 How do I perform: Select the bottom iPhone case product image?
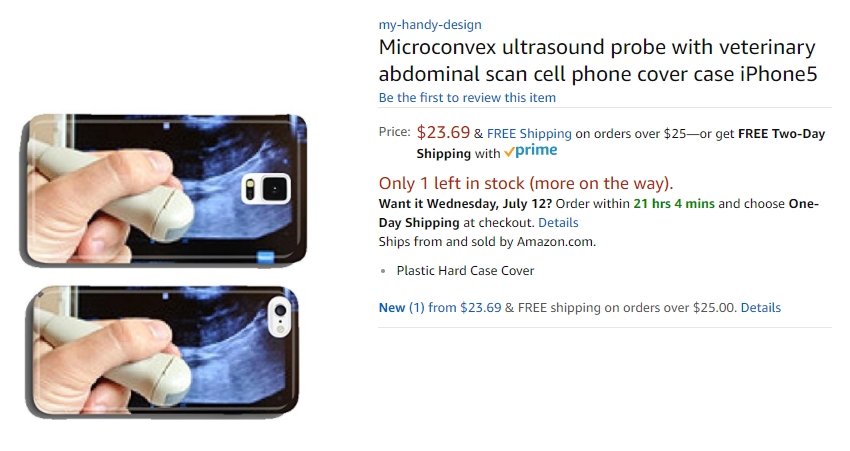(x=162, y=351)
